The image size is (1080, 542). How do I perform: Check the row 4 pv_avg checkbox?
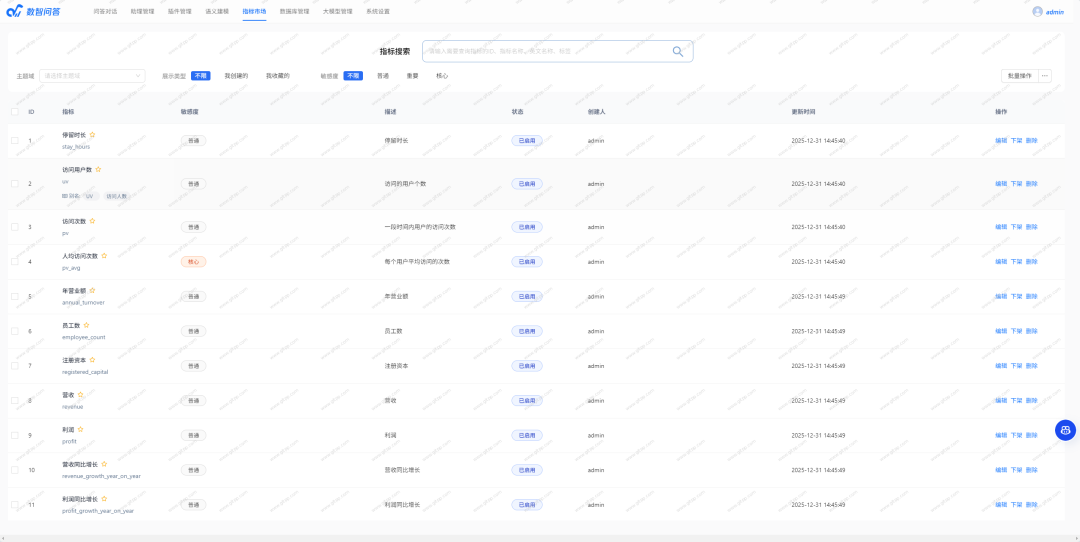[x=15, y=262]
